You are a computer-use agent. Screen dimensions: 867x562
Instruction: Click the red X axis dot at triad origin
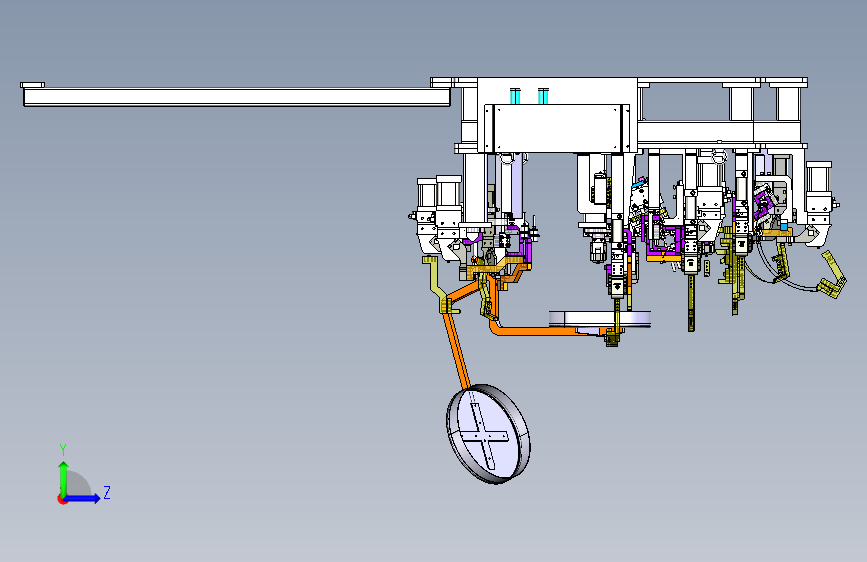point(61,499)
